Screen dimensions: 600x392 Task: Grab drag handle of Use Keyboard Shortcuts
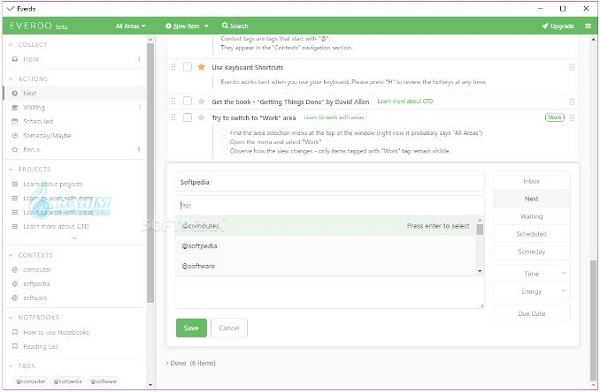(x=173, y=67)
